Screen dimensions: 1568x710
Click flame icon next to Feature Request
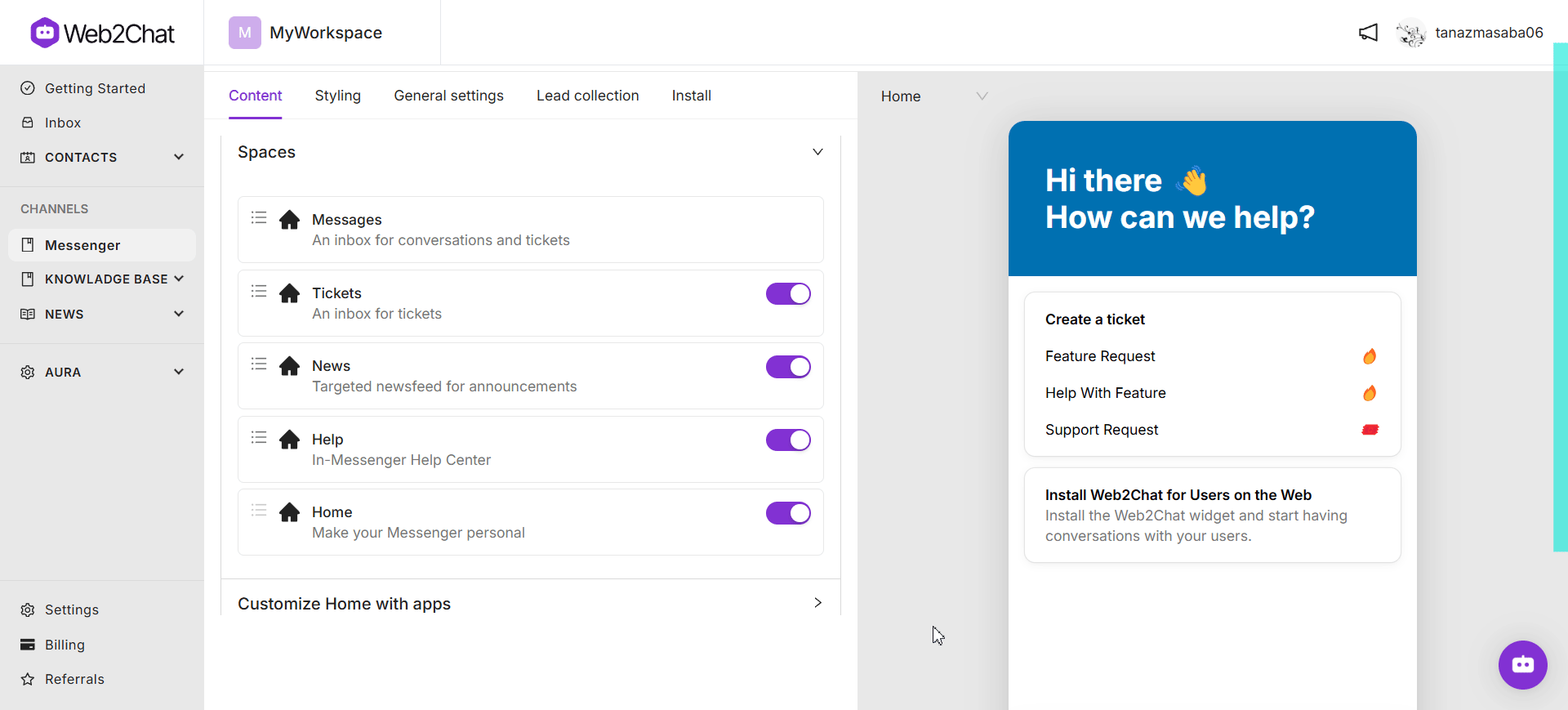pyautogui.click(x=1370, y=356)
